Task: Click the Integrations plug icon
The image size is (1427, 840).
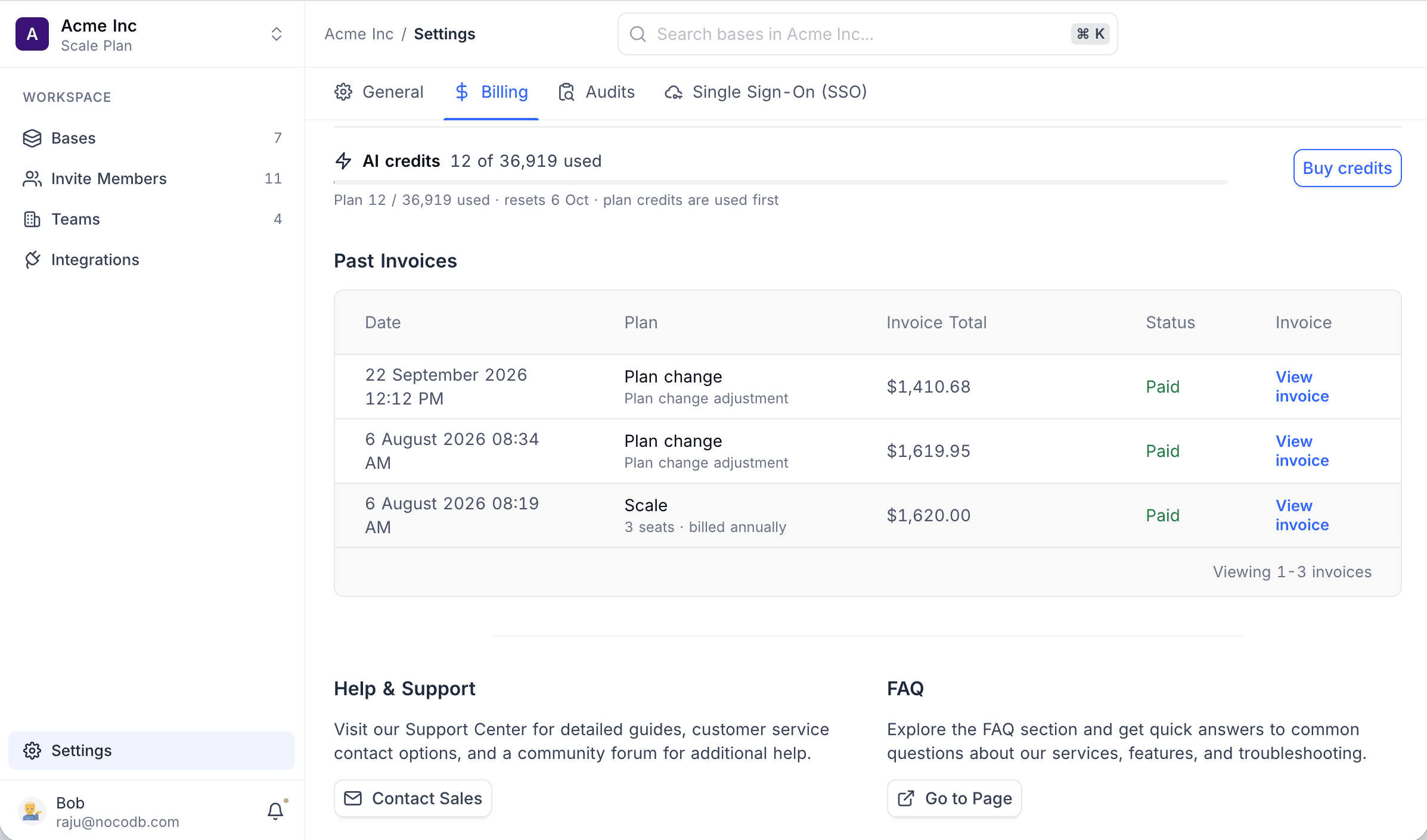Action: click(x=32, y=260)
